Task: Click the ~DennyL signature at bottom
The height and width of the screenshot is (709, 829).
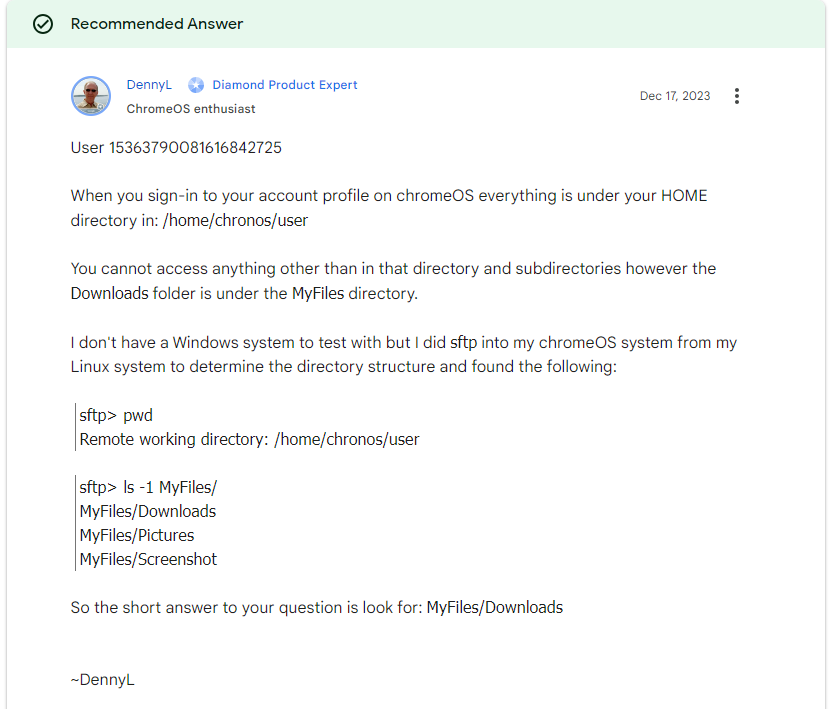Action: point(103,680)
